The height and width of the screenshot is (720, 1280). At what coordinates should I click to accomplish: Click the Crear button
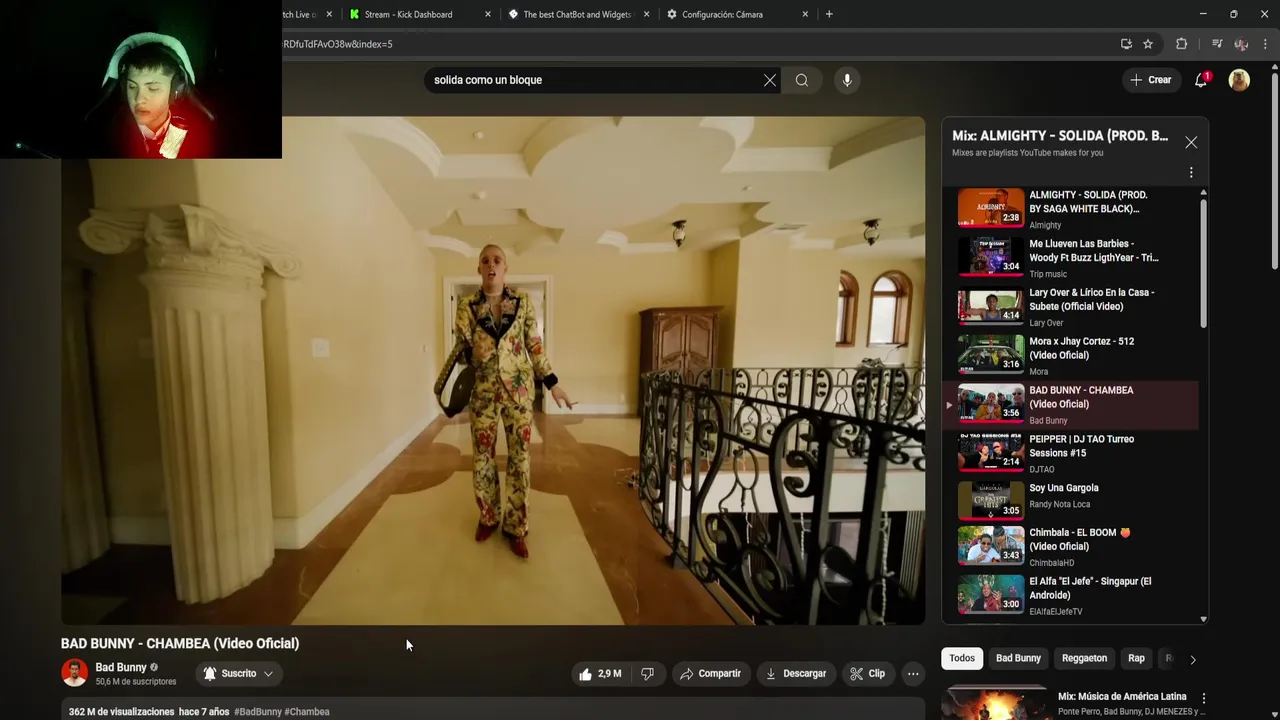(1150, 80)
